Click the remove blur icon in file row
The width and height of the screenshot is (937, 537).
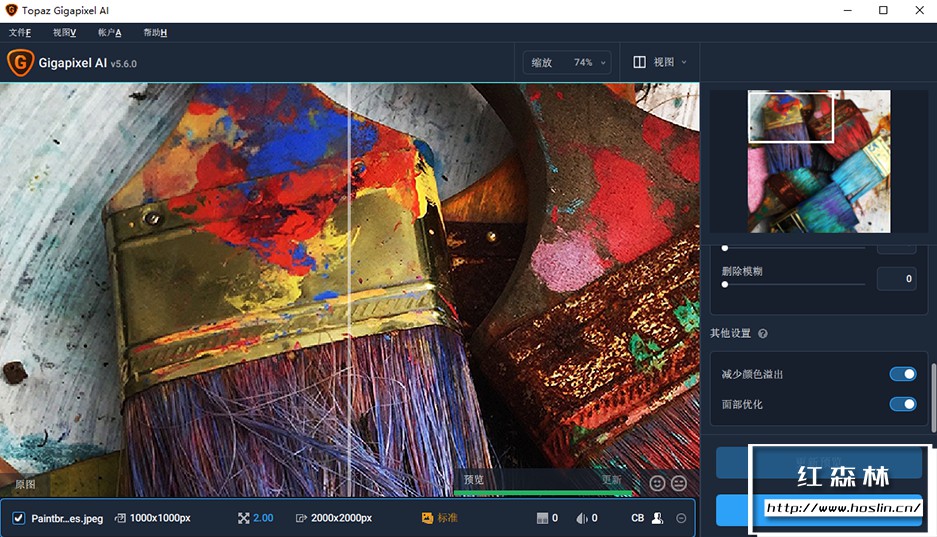point(581,518)
